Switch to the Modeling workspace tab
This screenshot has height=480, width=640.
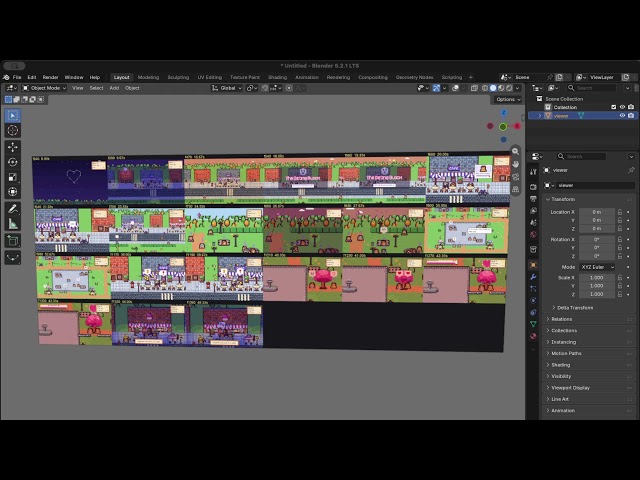tap(148, 77)
